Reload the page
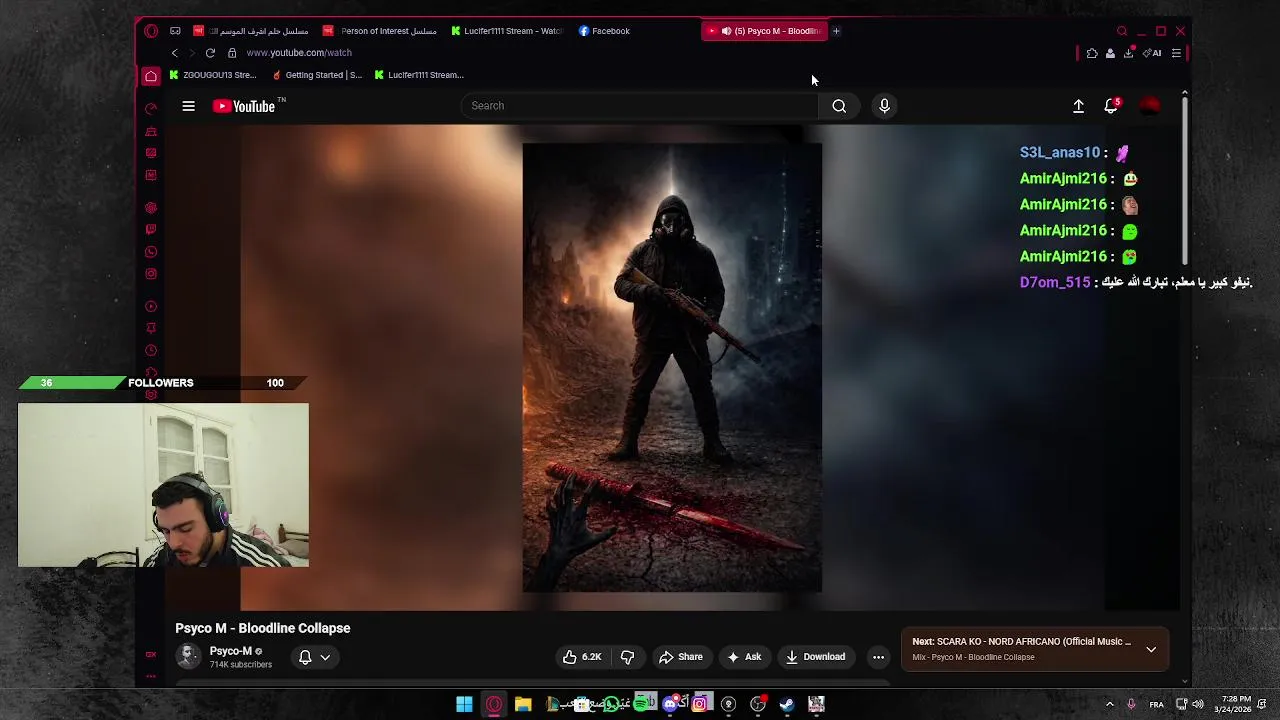The width and height of the screenshot is (1280, 720). click(210, 53)
